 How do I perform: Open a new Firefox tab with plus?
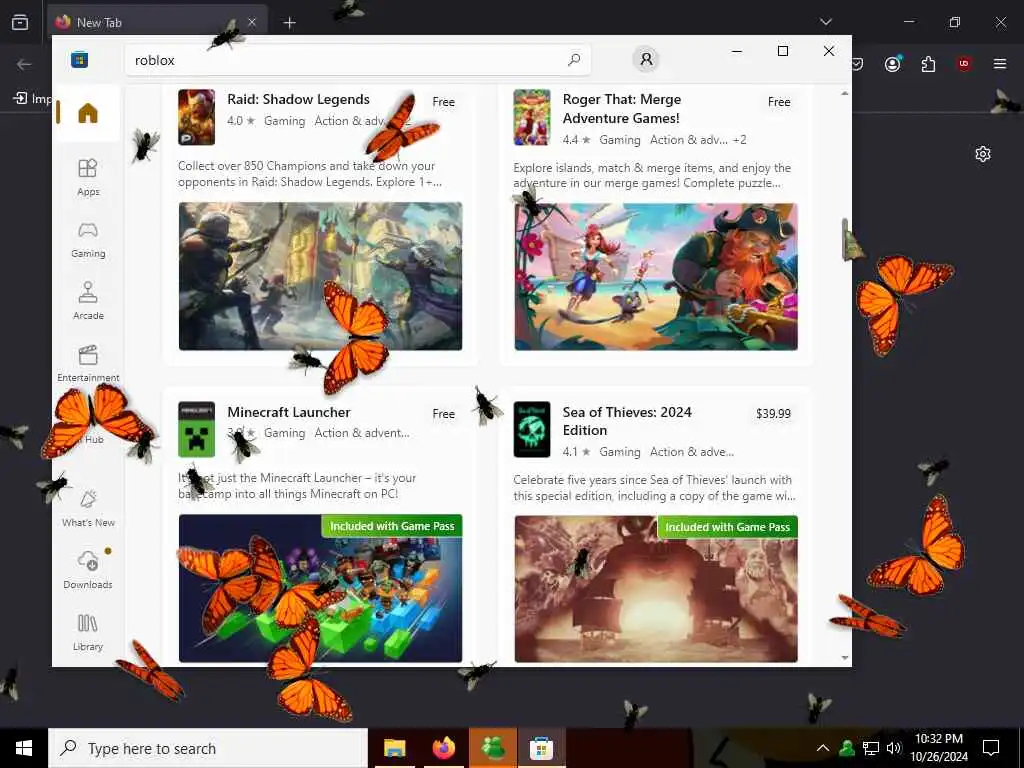tap(289, 23)
